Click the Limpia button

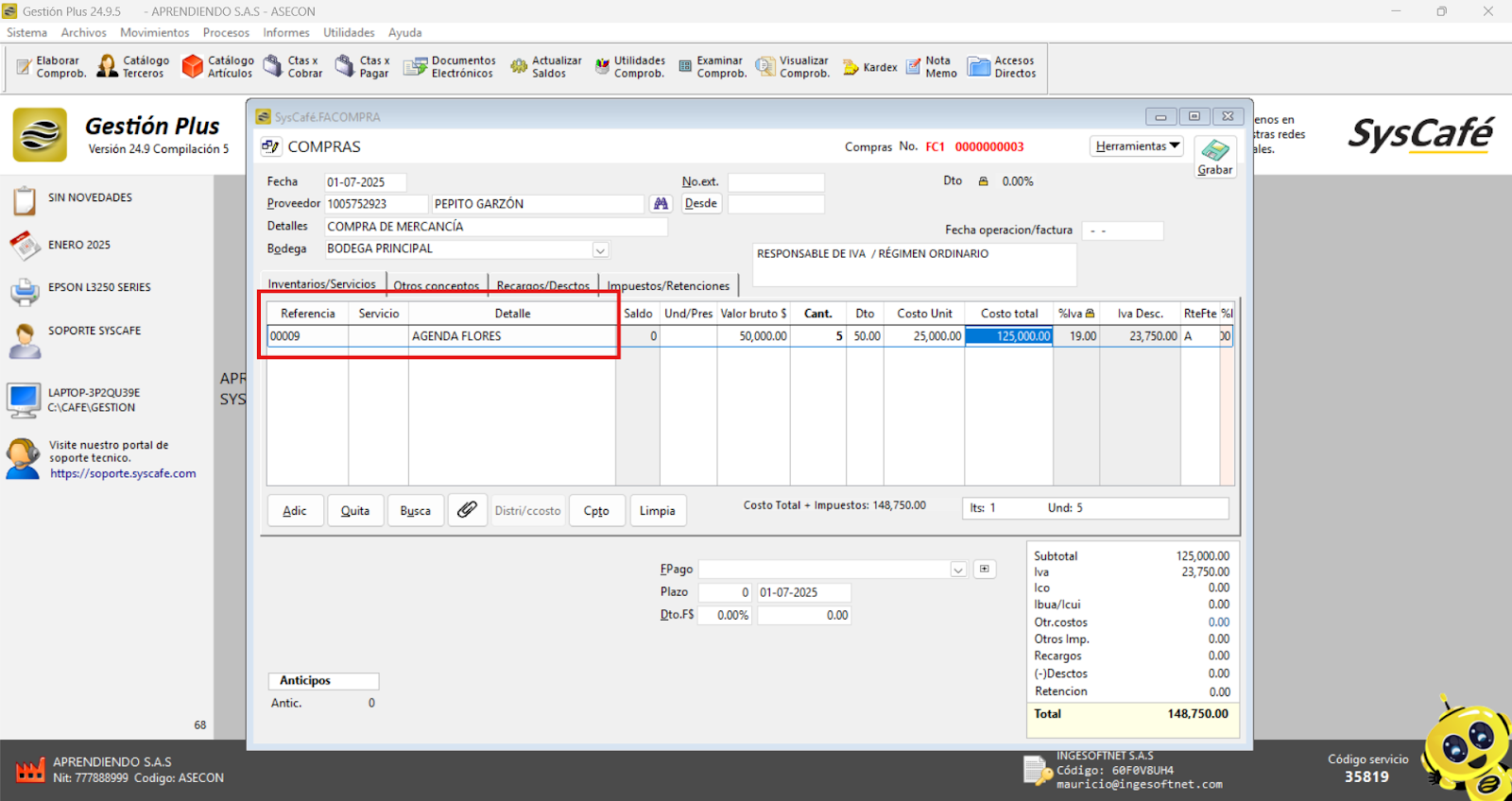(657, 511)
